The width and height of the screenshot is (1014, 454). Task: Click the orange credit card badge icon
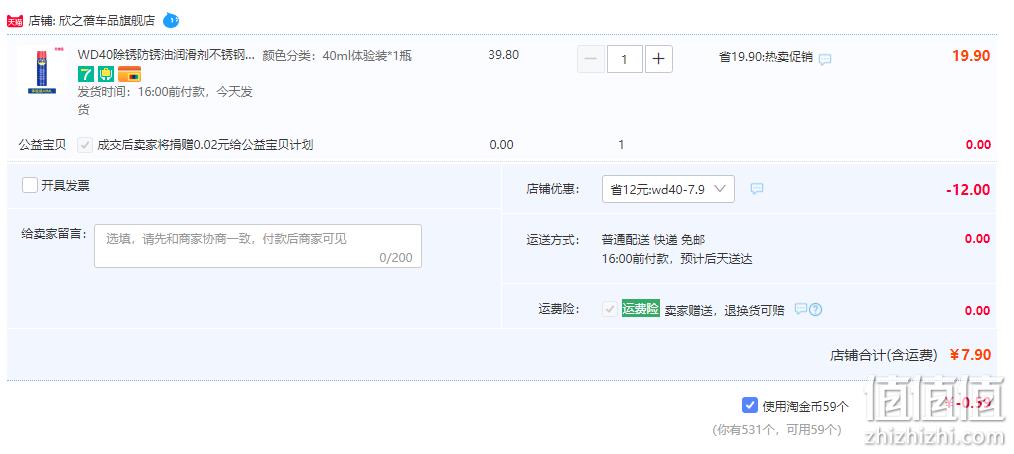[x=129, y=74]
